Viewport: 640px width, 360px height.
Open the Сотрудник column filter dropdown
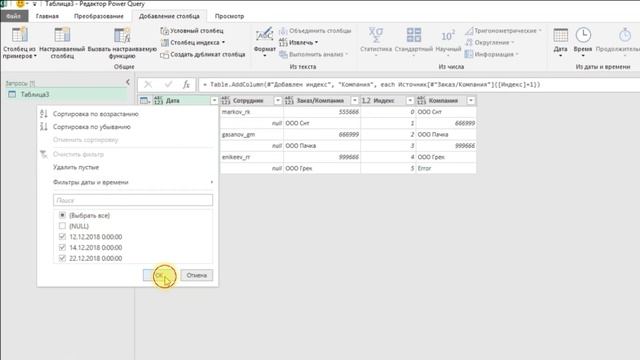click(x=278, y=100)
